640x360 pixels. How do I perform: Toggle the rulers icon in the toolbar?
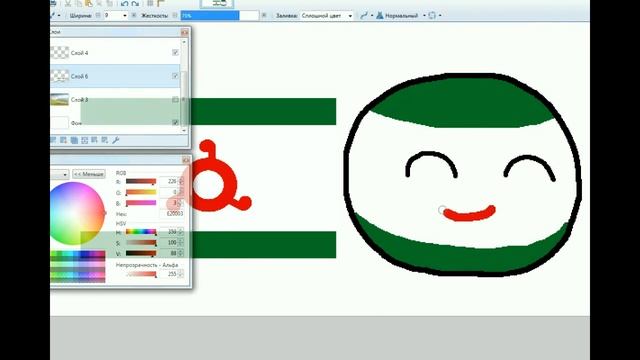[x=161, y=3]
